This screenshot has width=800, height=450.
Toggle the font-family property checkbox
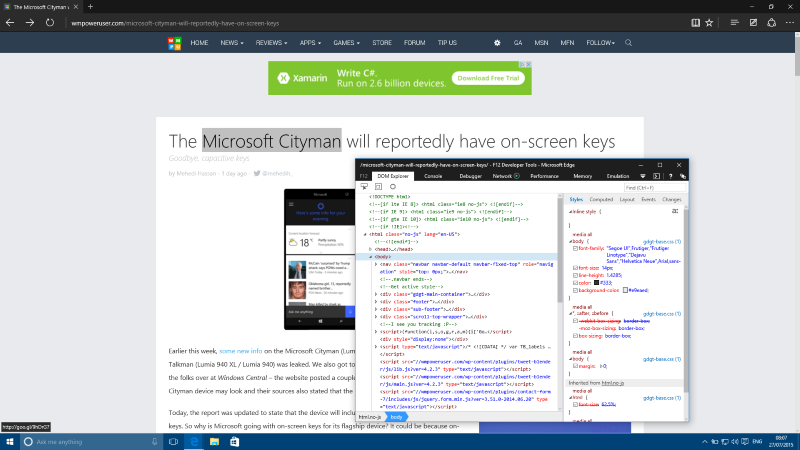(575, 248)
